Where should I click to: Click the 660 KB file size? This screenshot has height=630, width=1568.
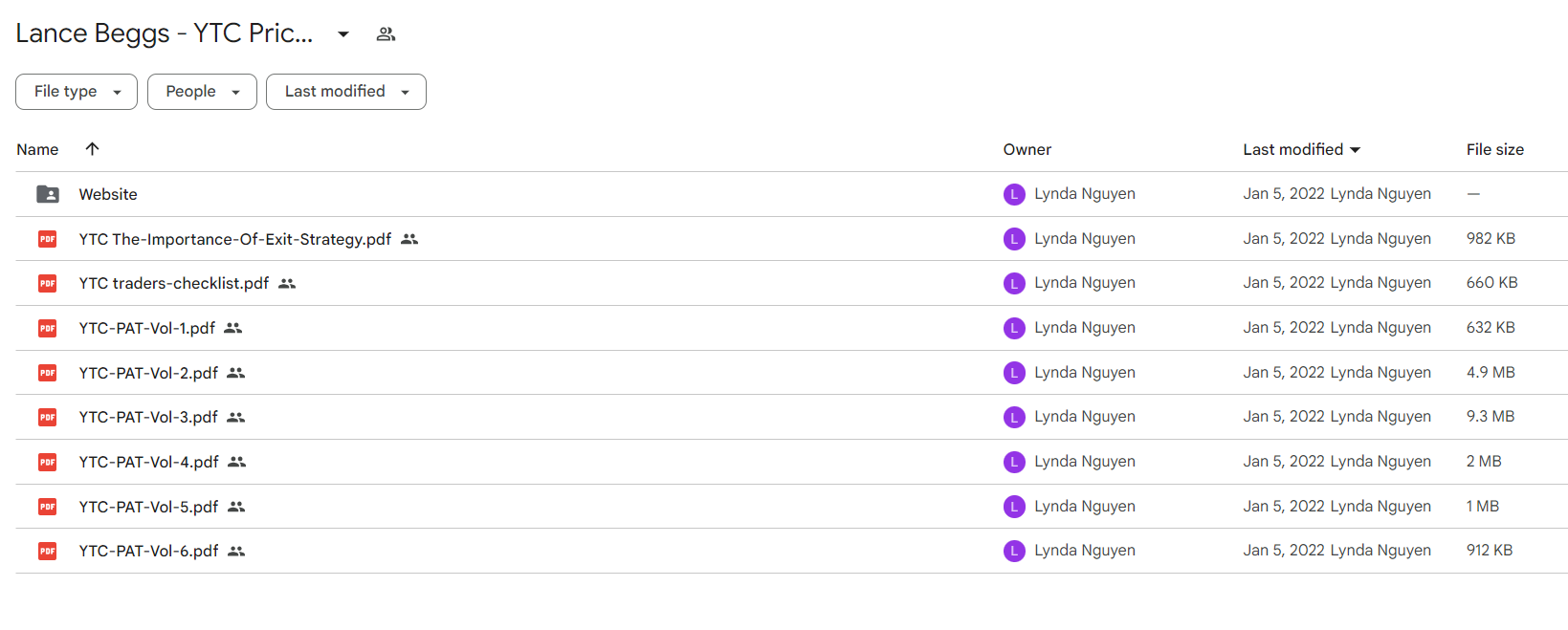click(x=1491, y=283)
